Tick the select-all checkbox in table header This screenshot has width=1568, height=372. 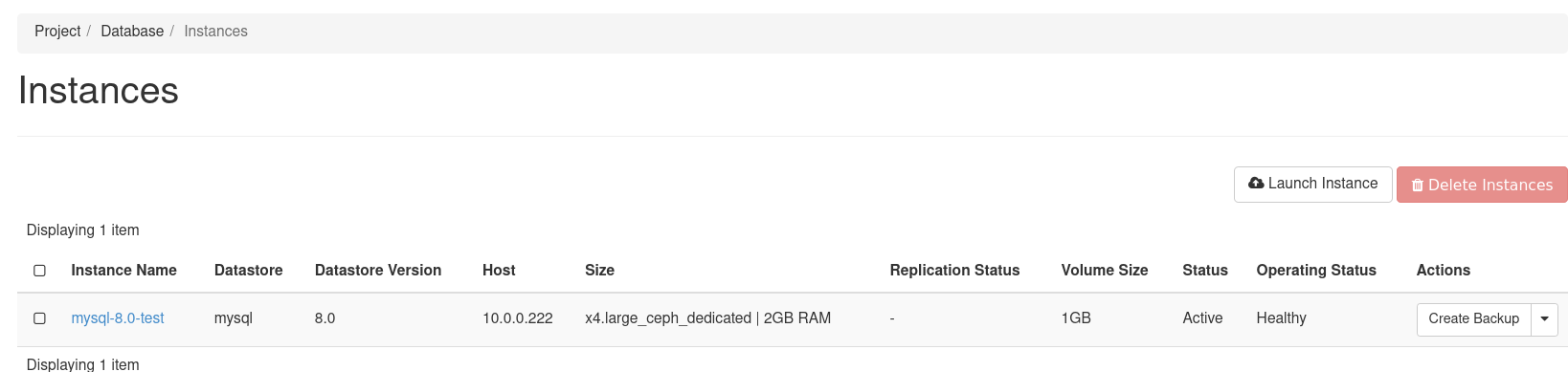39,271
